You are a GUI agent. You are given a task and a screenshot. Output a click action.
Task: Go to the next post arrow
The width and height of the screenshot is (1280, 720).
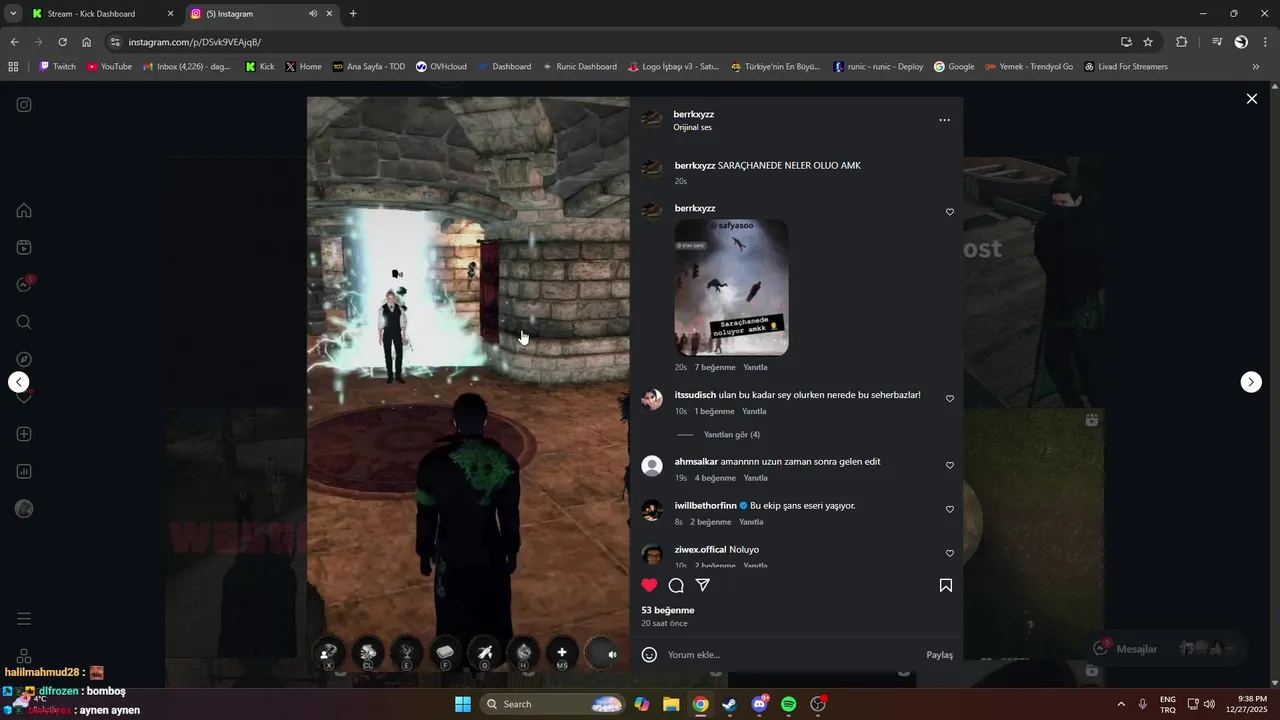pos(1251,382)
